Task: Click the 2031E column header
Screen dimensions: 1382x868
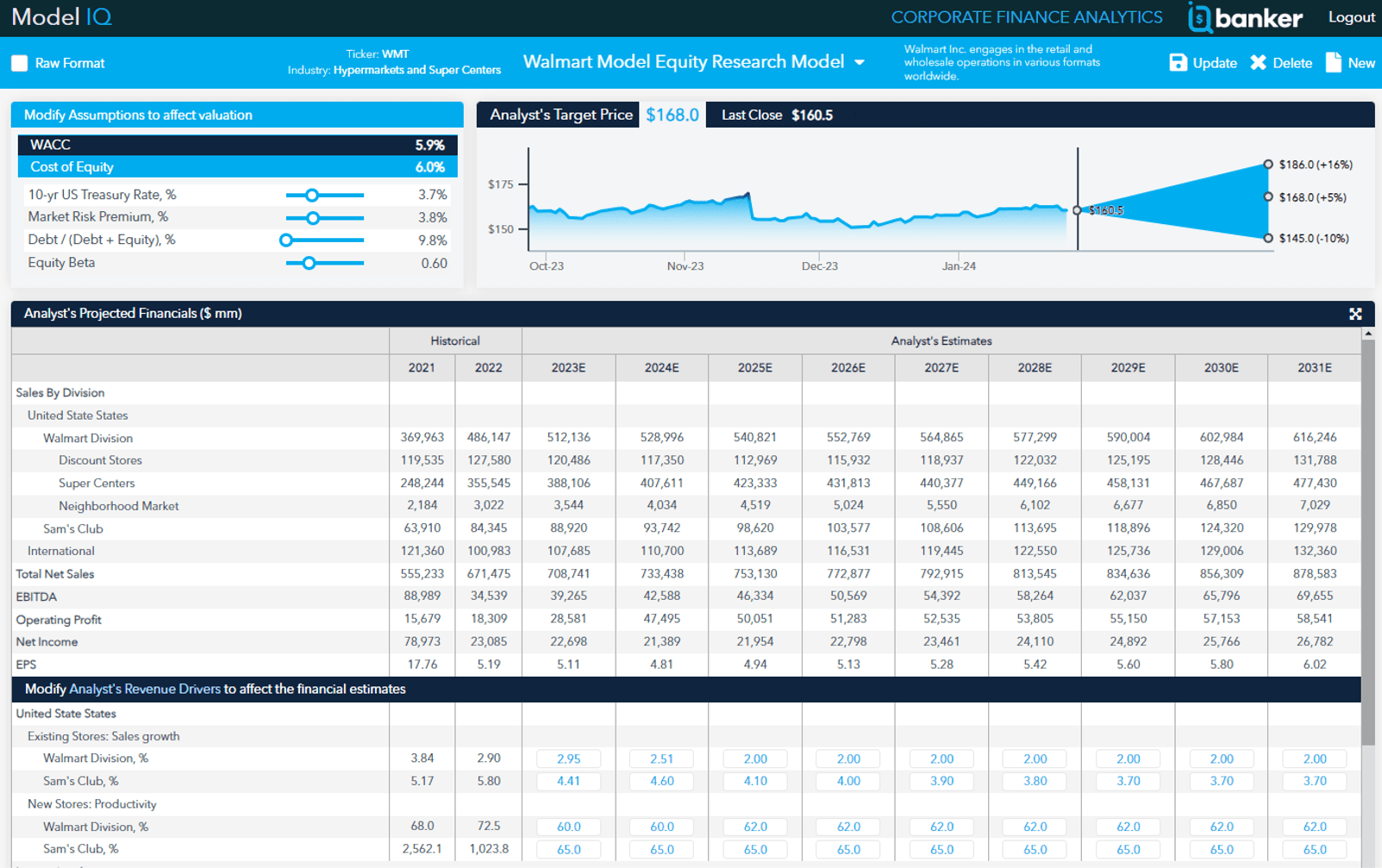Action: tap(1315, 368)
